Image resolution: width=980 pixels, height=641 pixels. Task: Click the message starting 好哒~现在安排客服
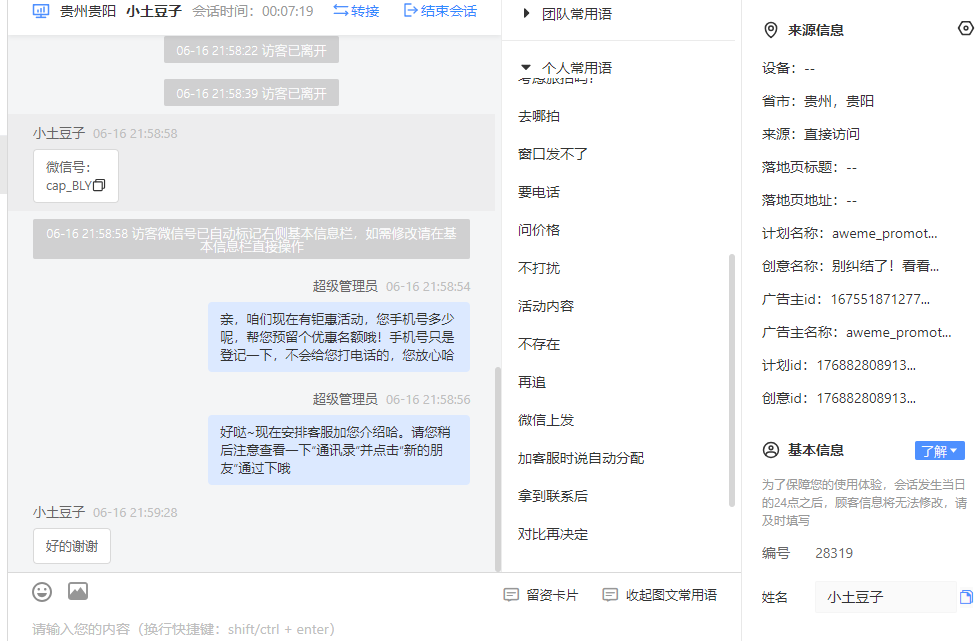339,450
